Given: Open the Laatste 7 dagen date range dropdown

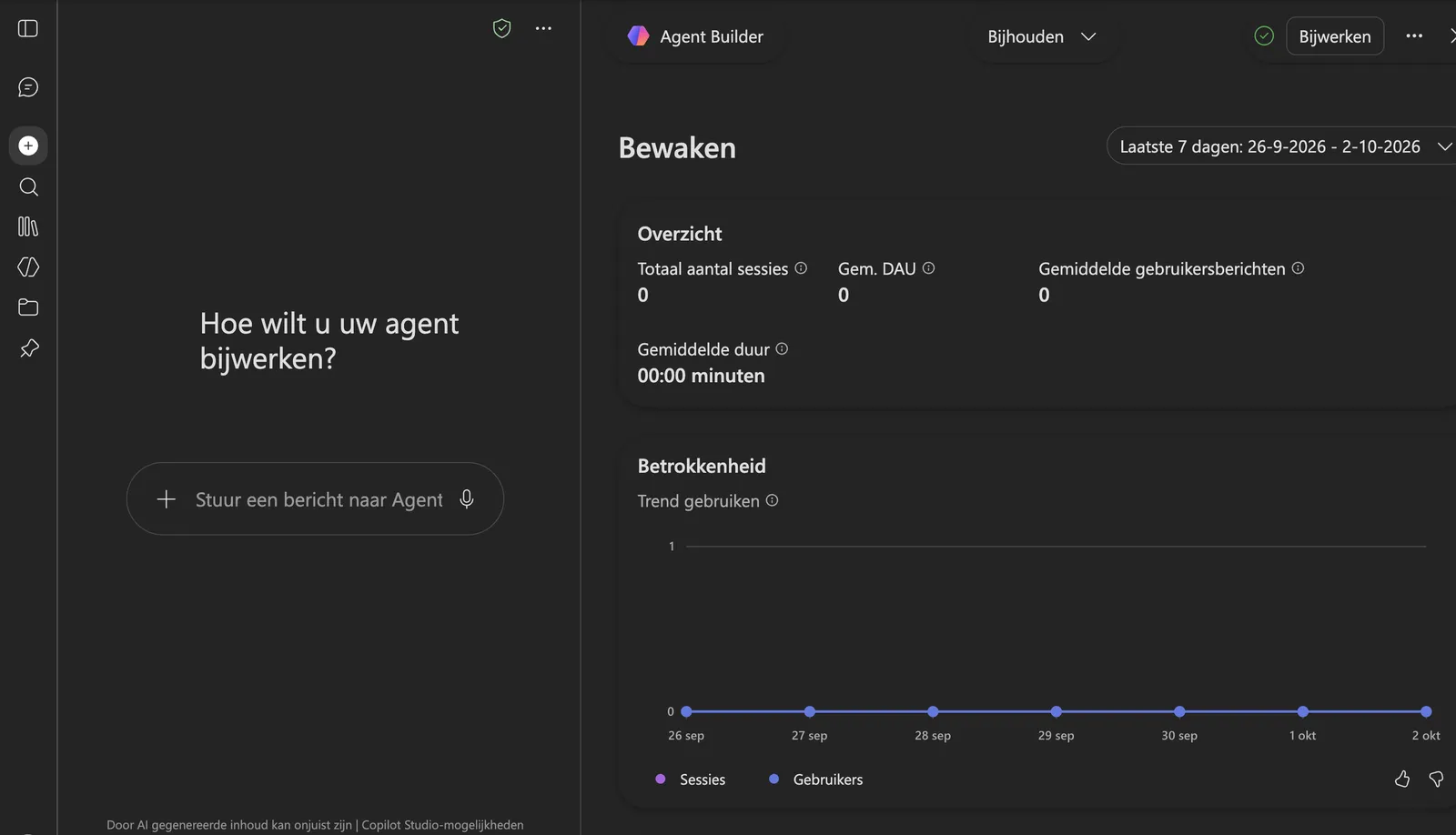Looking at the screenshot, I should [x=1281, y=146].
